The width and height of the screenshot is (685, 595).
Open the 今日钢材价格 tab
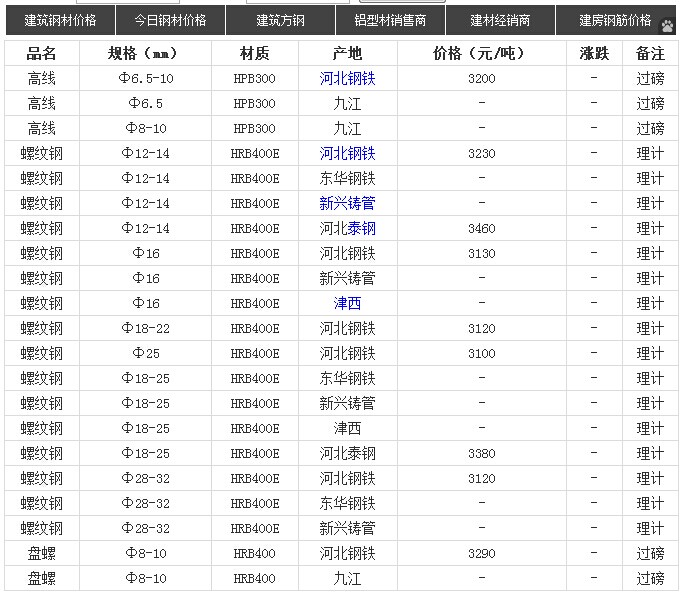[x=170, y=20]
